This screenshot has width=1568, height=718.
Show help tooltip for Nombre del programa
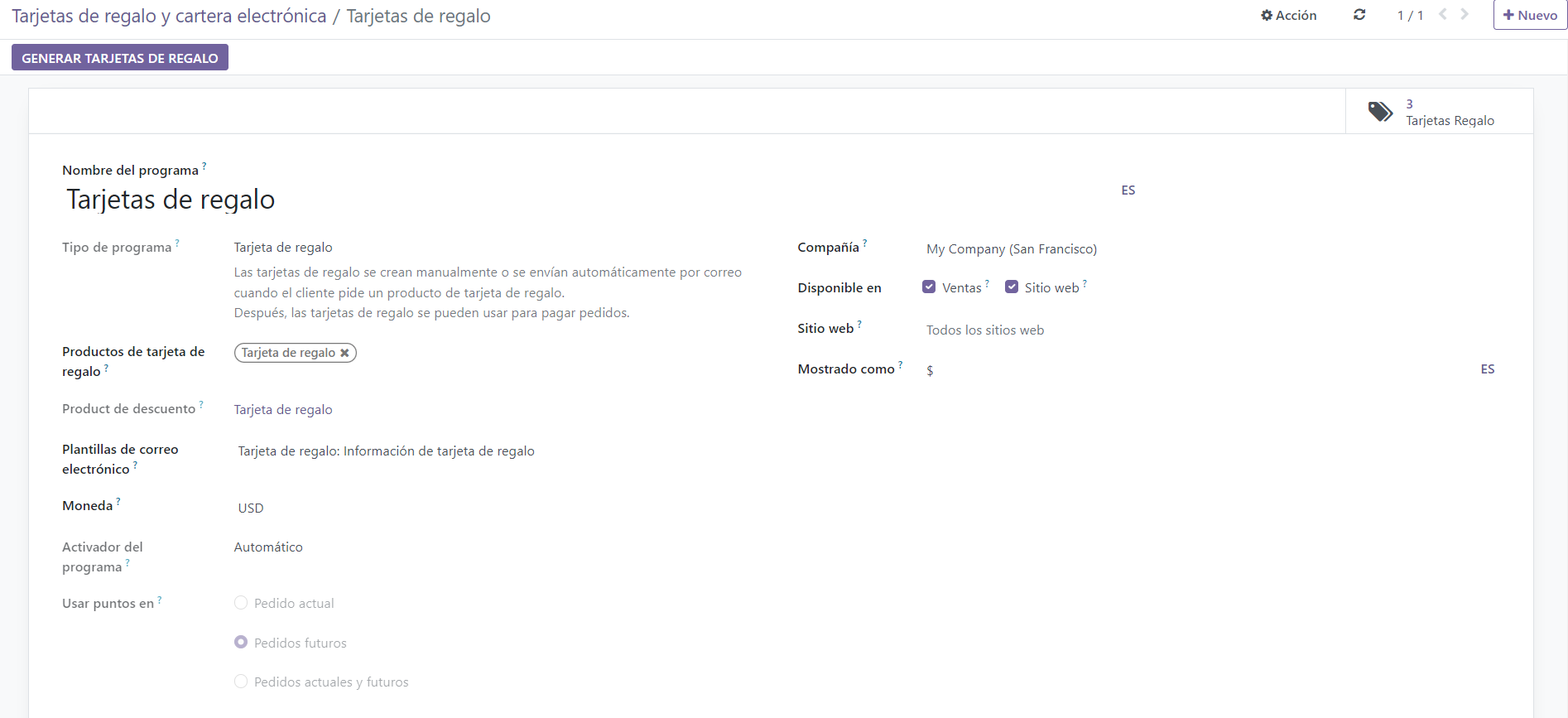(204, 166)
